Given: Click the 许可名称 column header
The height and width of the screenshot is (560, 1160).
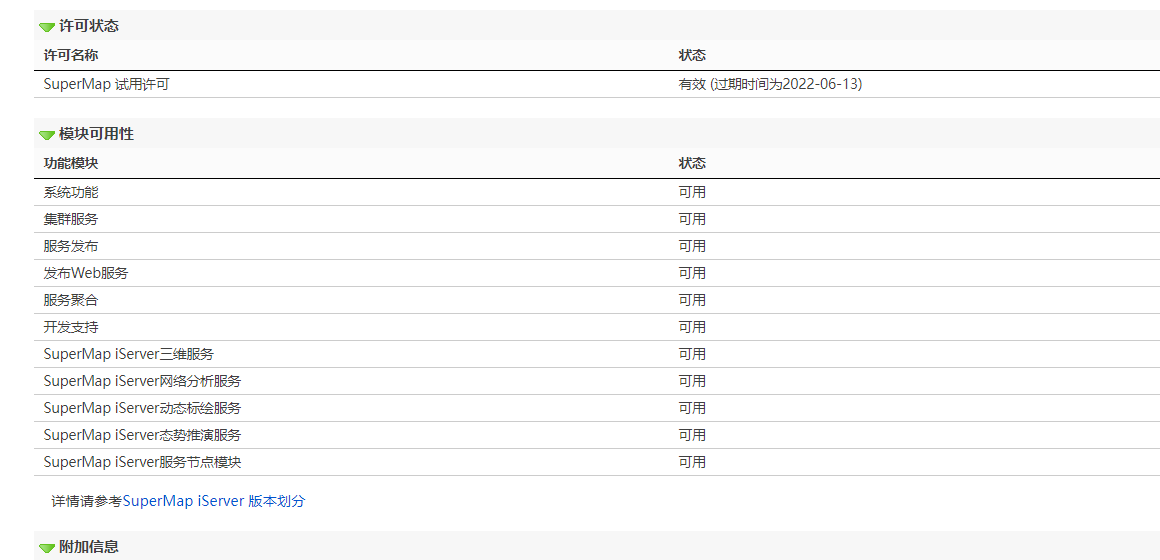Looking at the screenshot, I should pyautogui.click(x=71, y=55).
